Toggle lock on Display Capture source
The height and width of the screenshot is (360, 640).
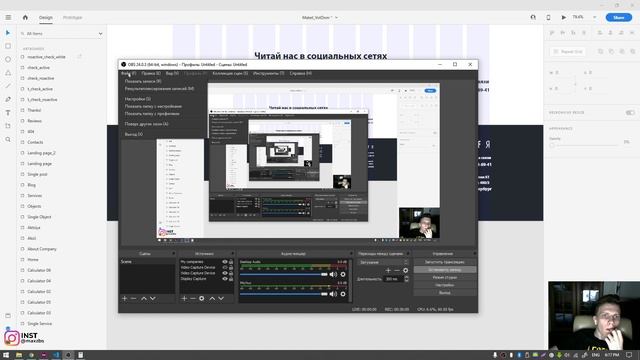pos(231,279)
